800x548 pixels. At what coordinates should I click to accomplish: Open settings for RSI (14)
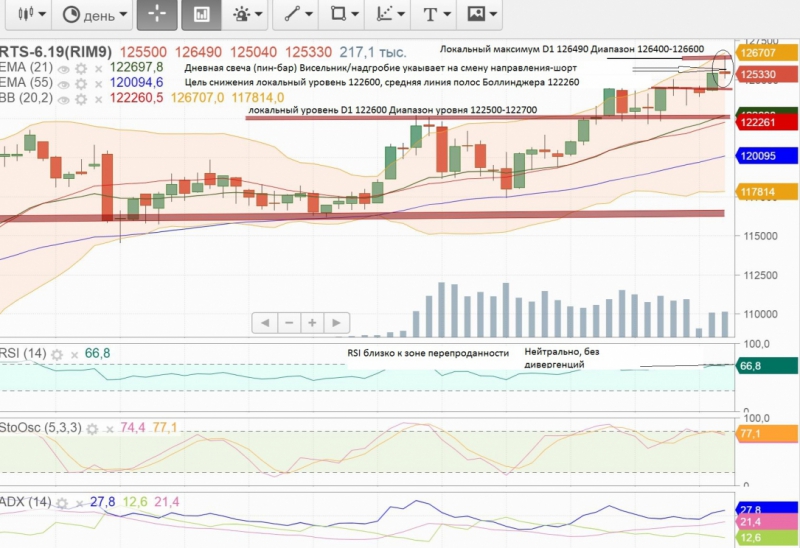tap(57, 355)
